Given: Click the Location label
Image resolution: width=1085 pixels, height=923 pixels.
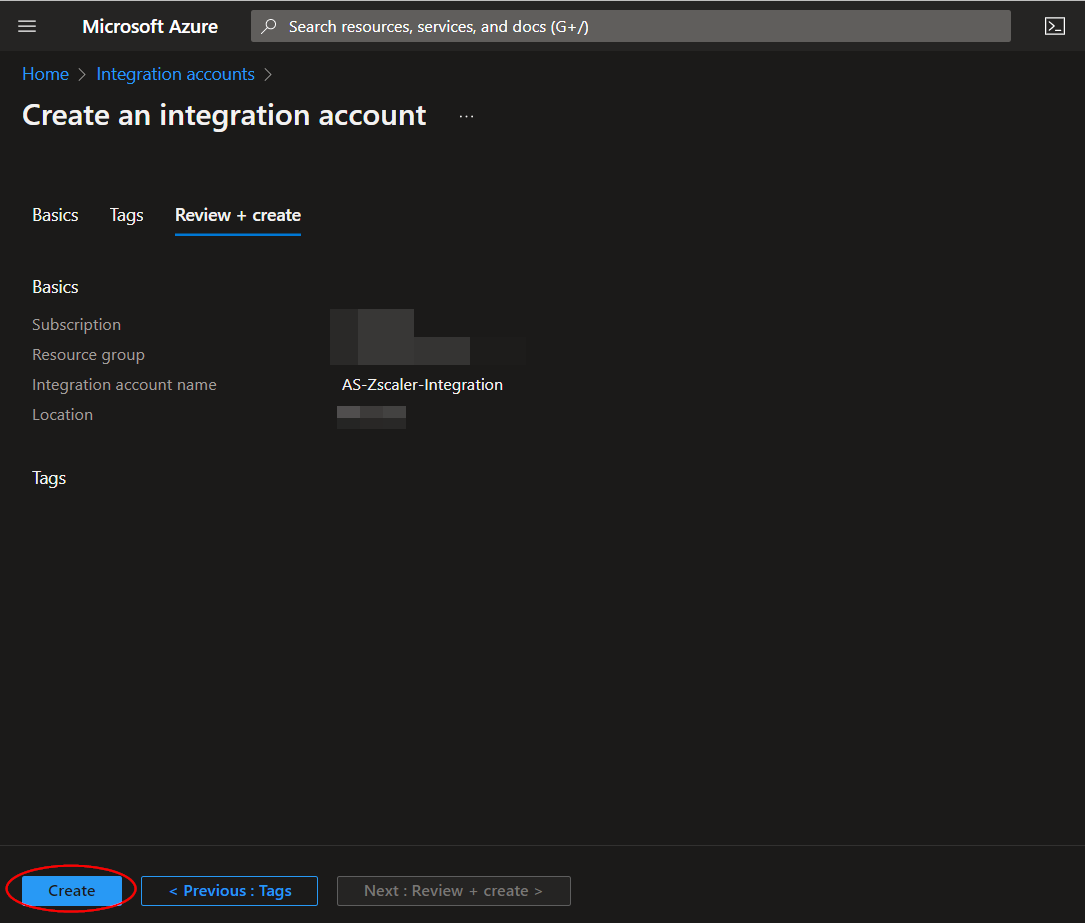Looking at the screenshot, I should click(x=62, y=414).
